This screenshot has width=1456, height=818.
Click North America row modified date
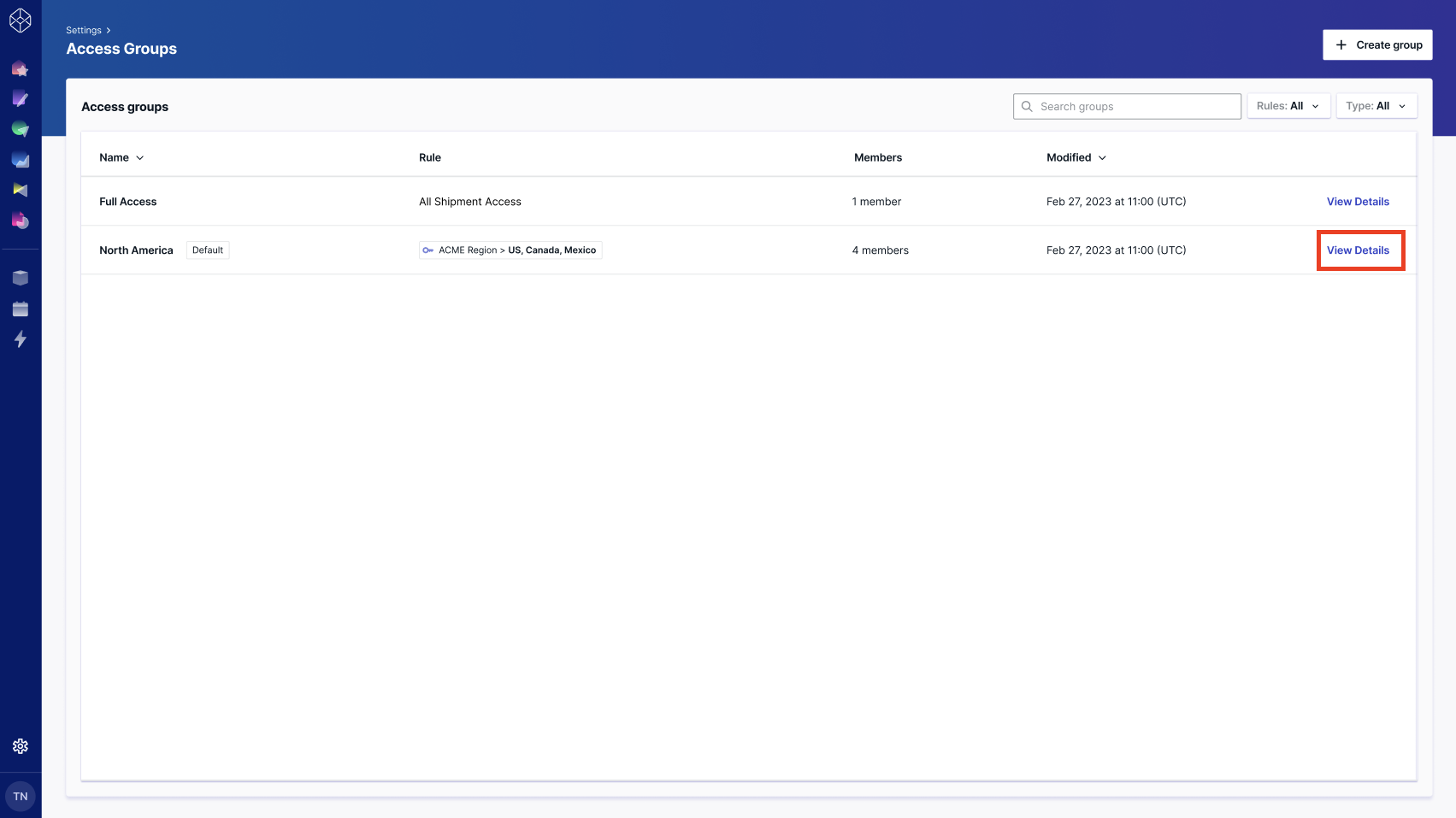1117,250
